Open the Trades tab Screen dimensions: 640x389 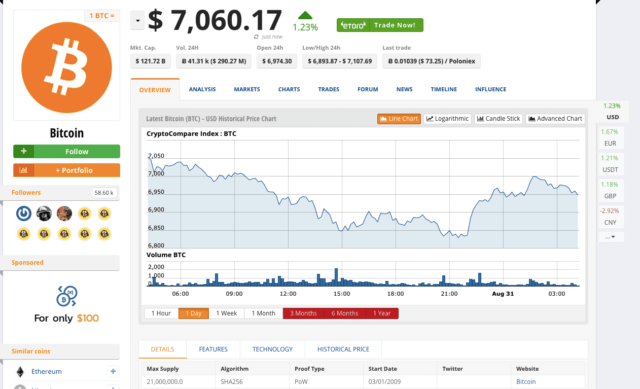(329, 89)
